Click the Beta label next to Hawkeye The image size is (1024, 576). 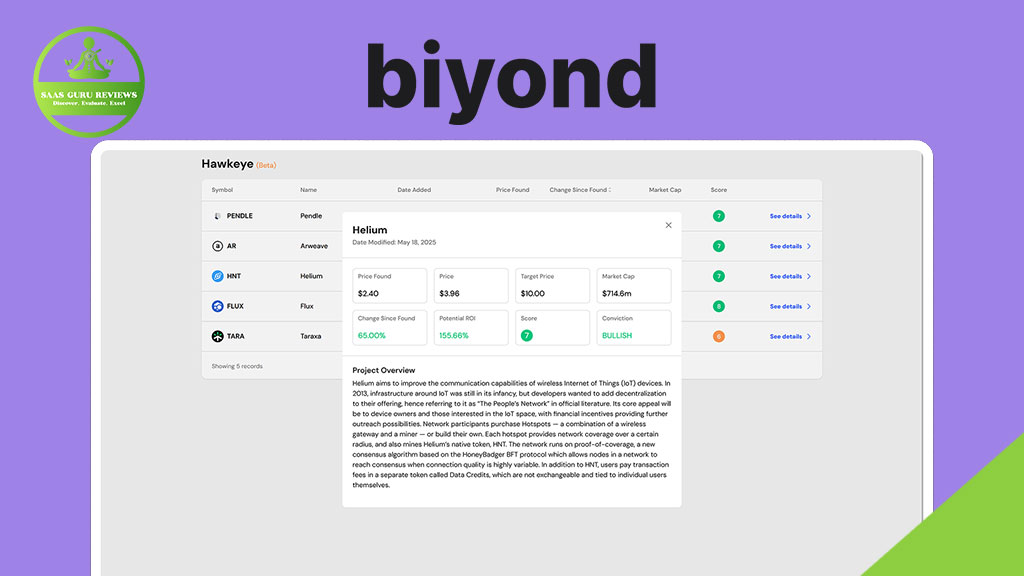266,165
